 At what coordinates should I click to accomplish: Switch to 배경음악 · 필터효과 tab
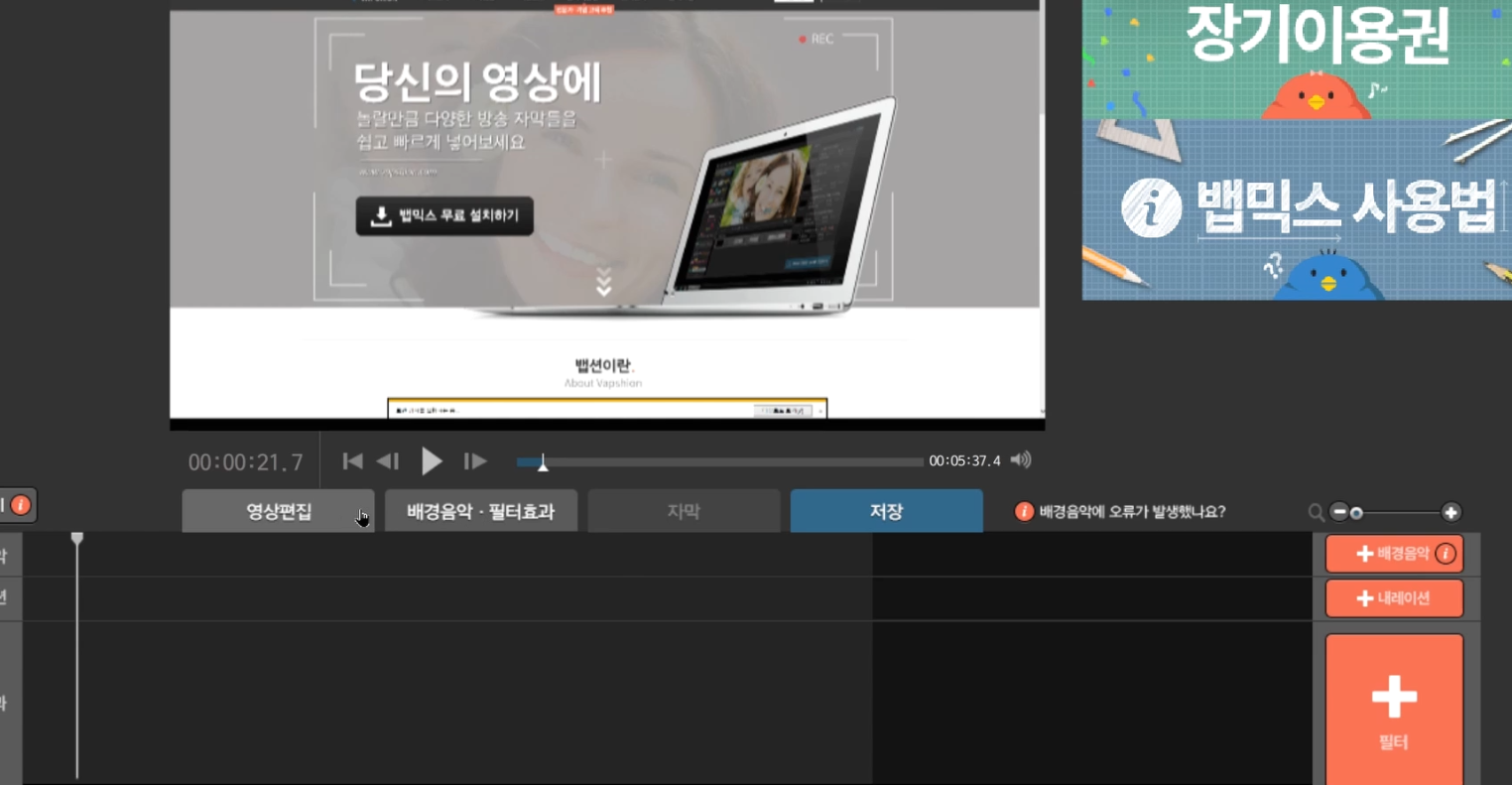481,511
